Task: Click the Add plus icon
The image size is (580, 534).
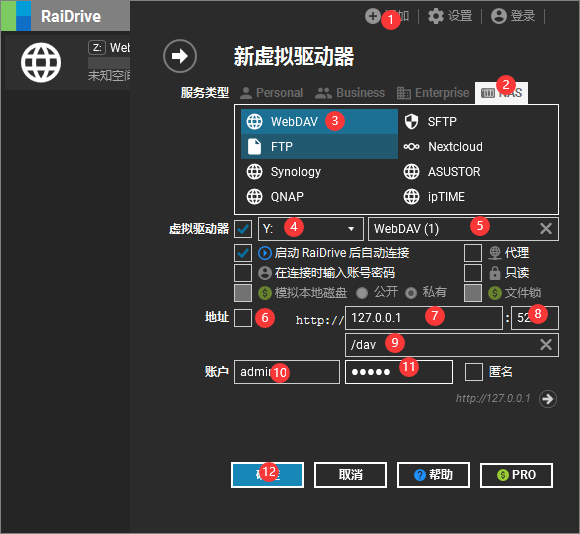Action: (x=372, y=16)
